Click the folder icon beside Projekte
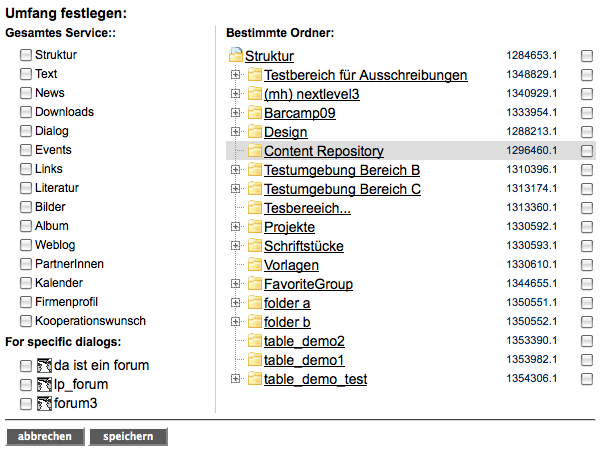The height and width of the screenshot is (453, 605). tap(254, 227)
